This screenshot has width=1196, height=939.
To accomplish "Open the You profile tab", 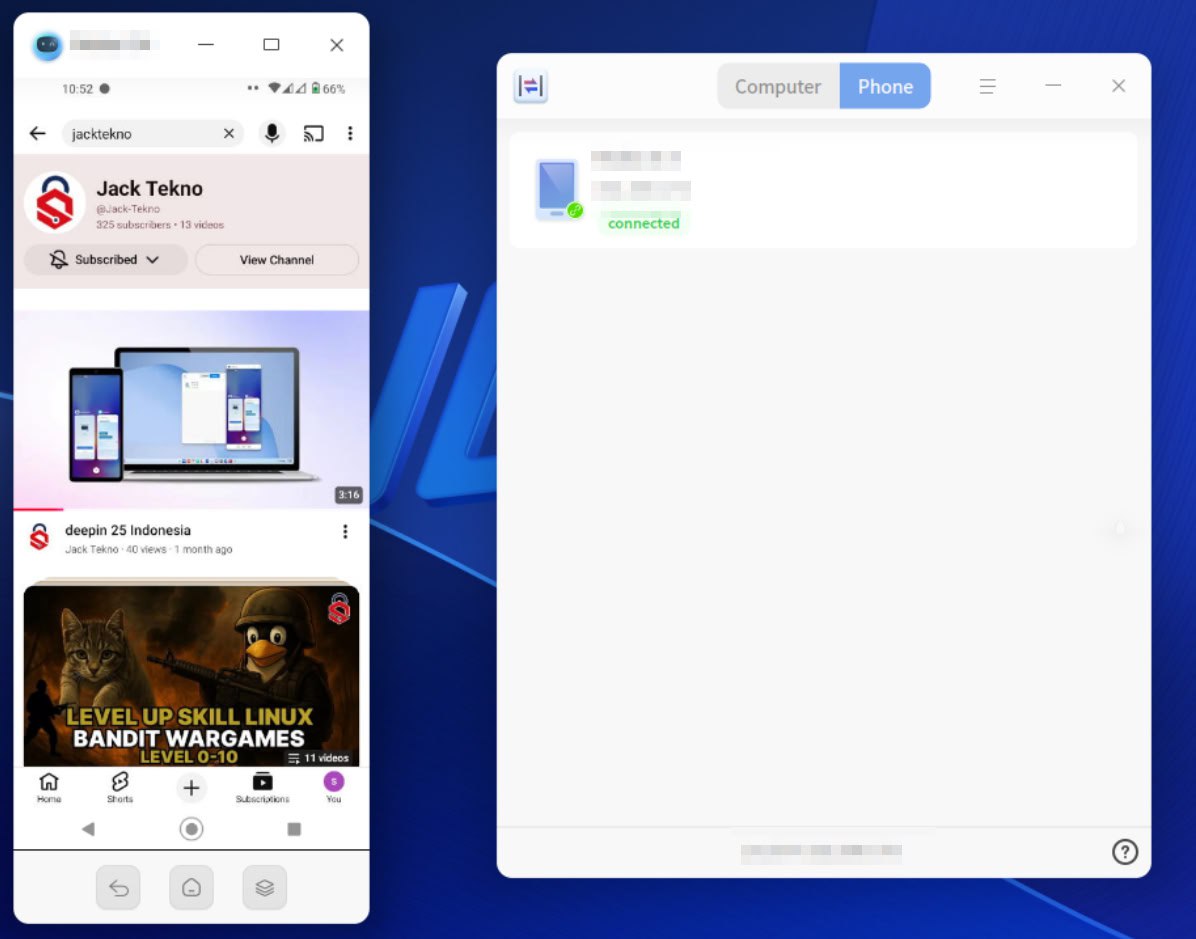I will pyautogui.click(x=333, y=787).
